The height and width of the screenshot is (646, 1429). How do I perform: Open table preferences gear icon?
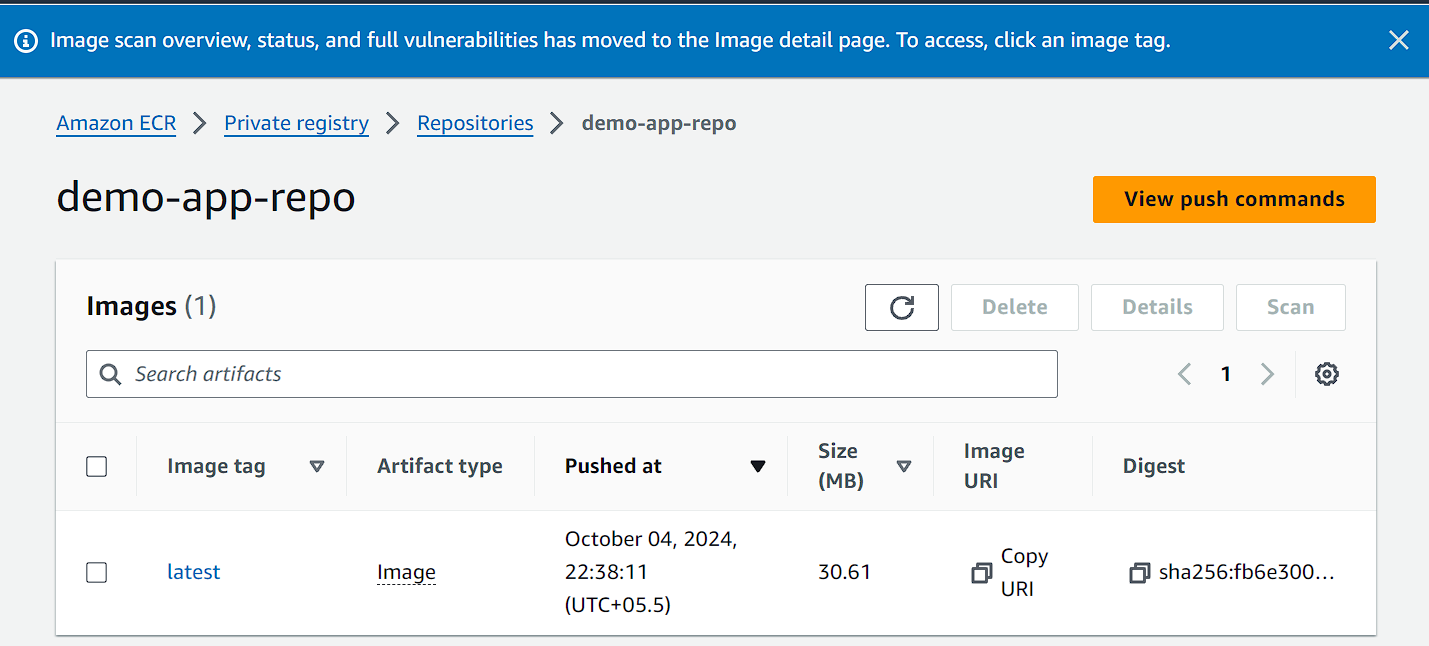pos(1327,374)
